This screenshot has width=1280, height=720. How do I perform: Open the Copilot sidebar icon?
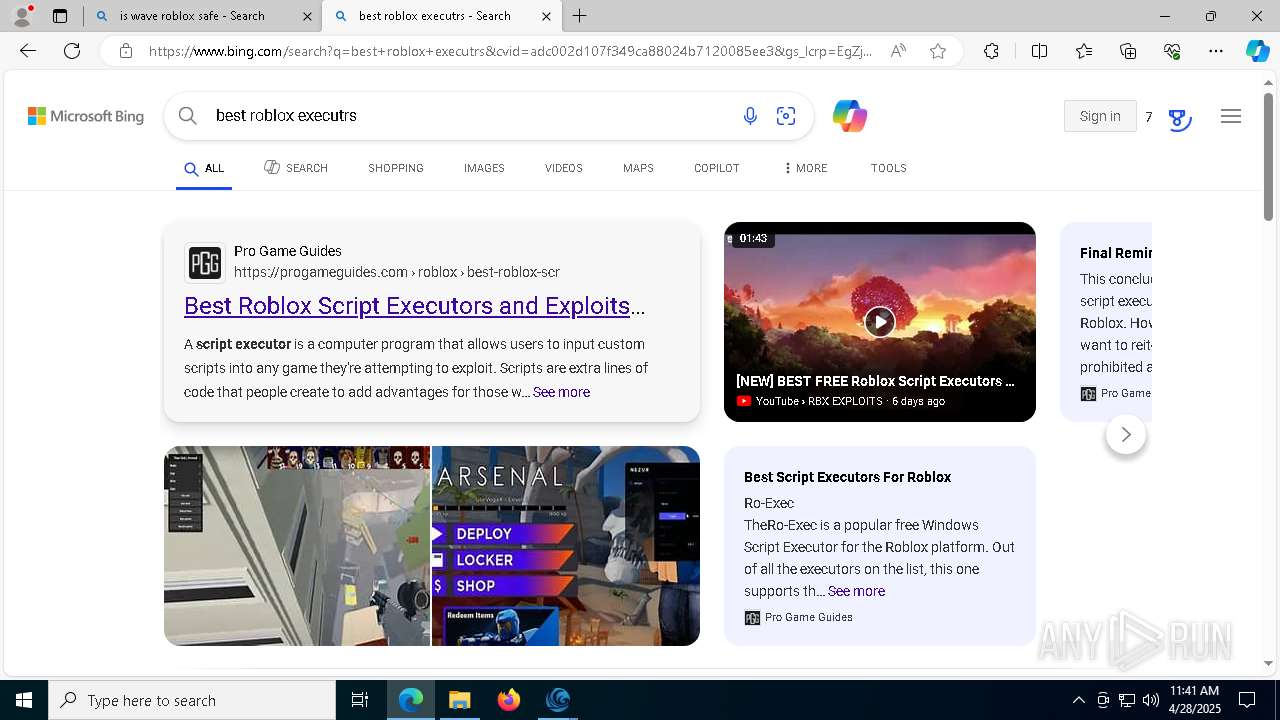1257,51
